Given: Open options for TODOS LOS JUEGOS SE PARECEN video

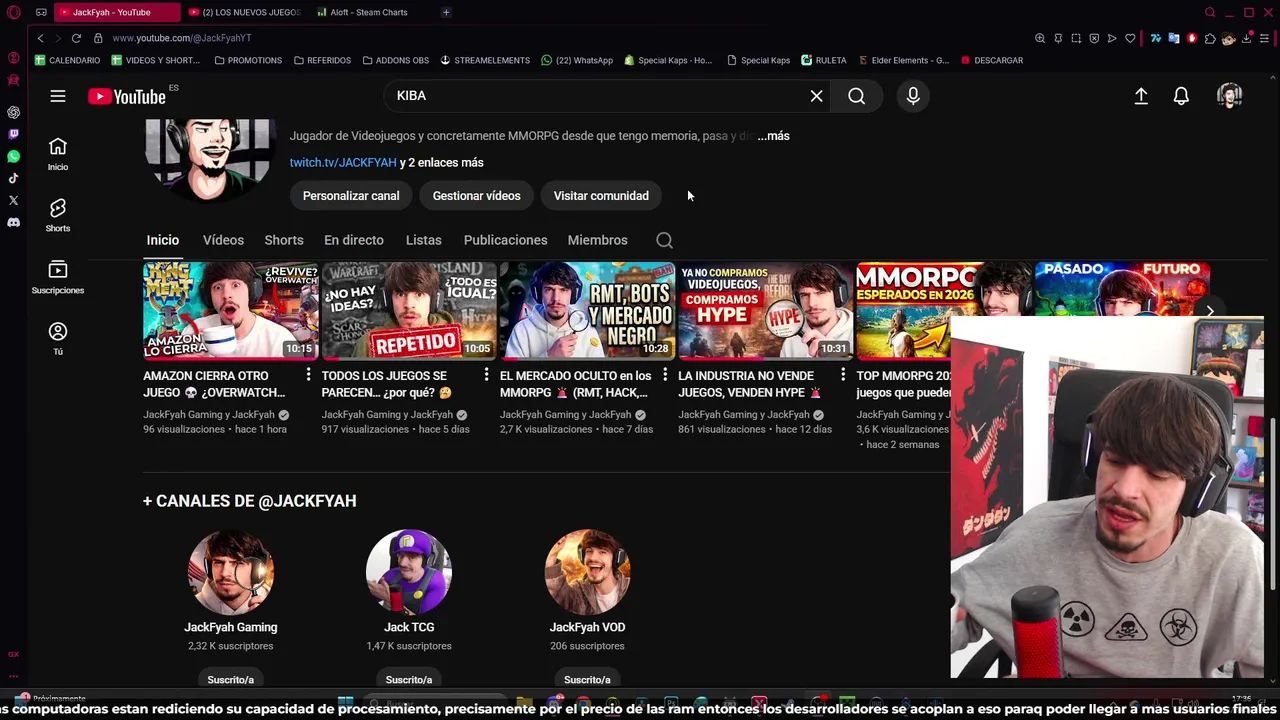Looking at the screenshot, I should point(486,375).
